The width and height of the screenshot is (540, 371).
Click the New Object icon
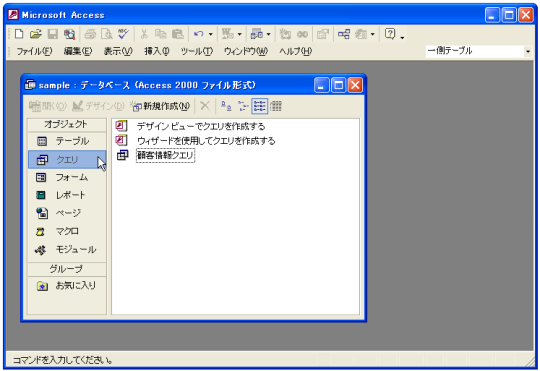pos(361,34)
